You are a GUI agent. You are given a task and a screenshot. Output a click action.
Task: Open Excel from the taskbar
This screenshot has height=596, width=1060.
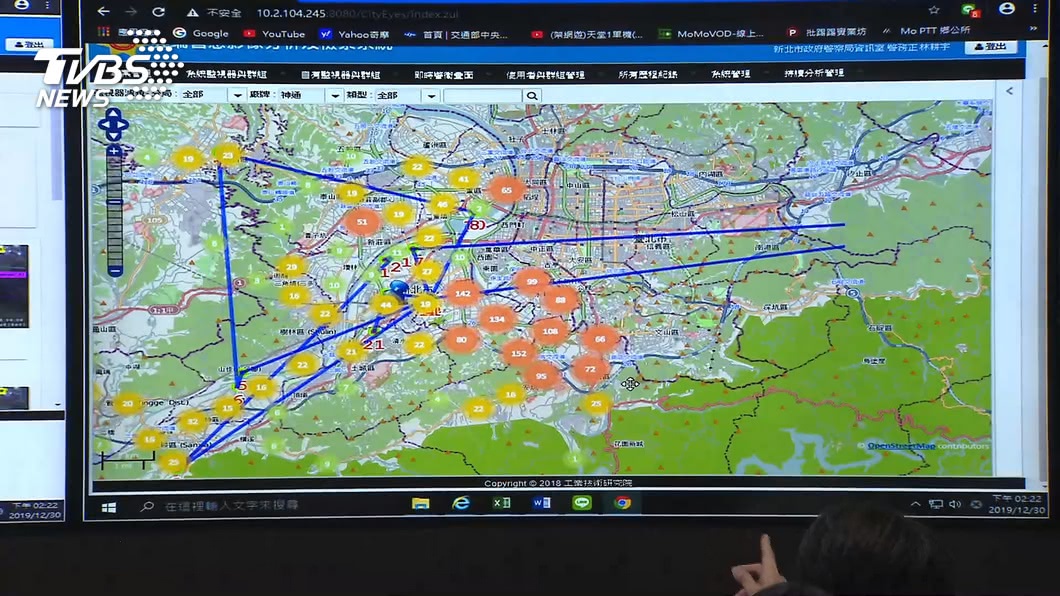coord(501,503)
